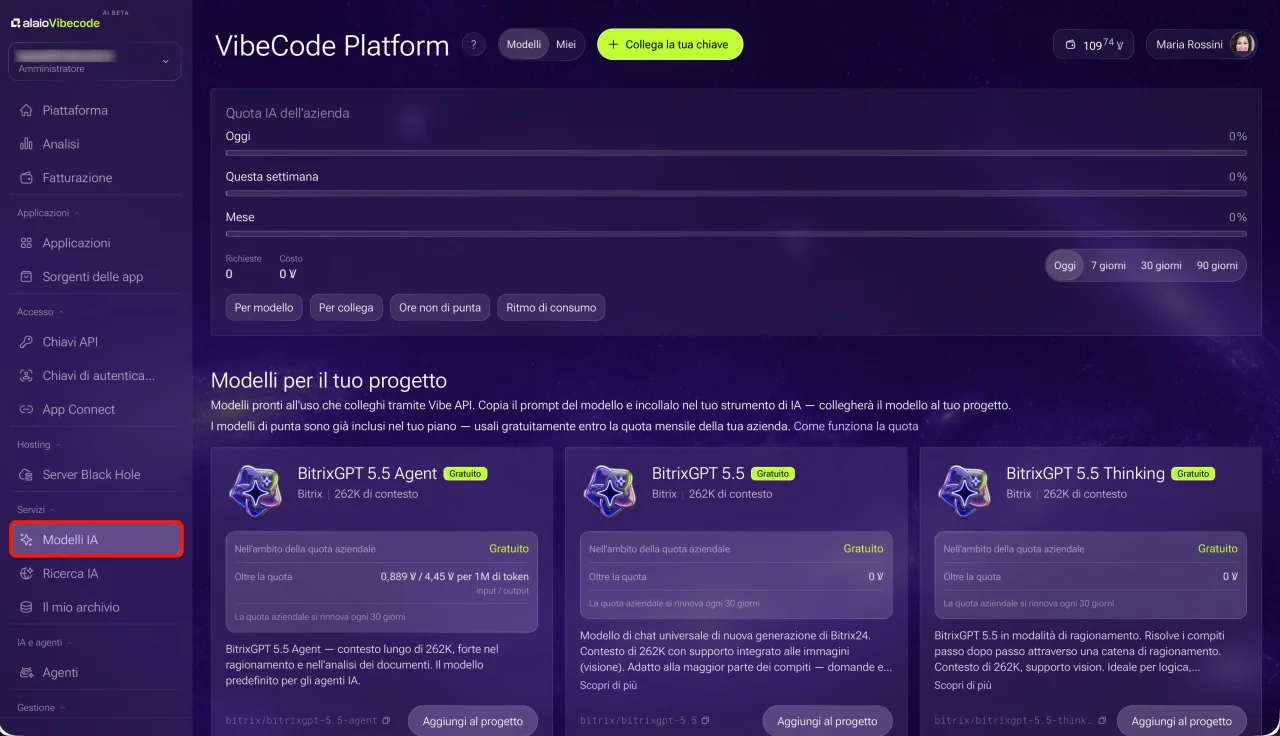This screenshot has height=736, width=1280.
Task: Copy the bitrixgpt-5.5-think… model ID
Action: pos(1102,720)
